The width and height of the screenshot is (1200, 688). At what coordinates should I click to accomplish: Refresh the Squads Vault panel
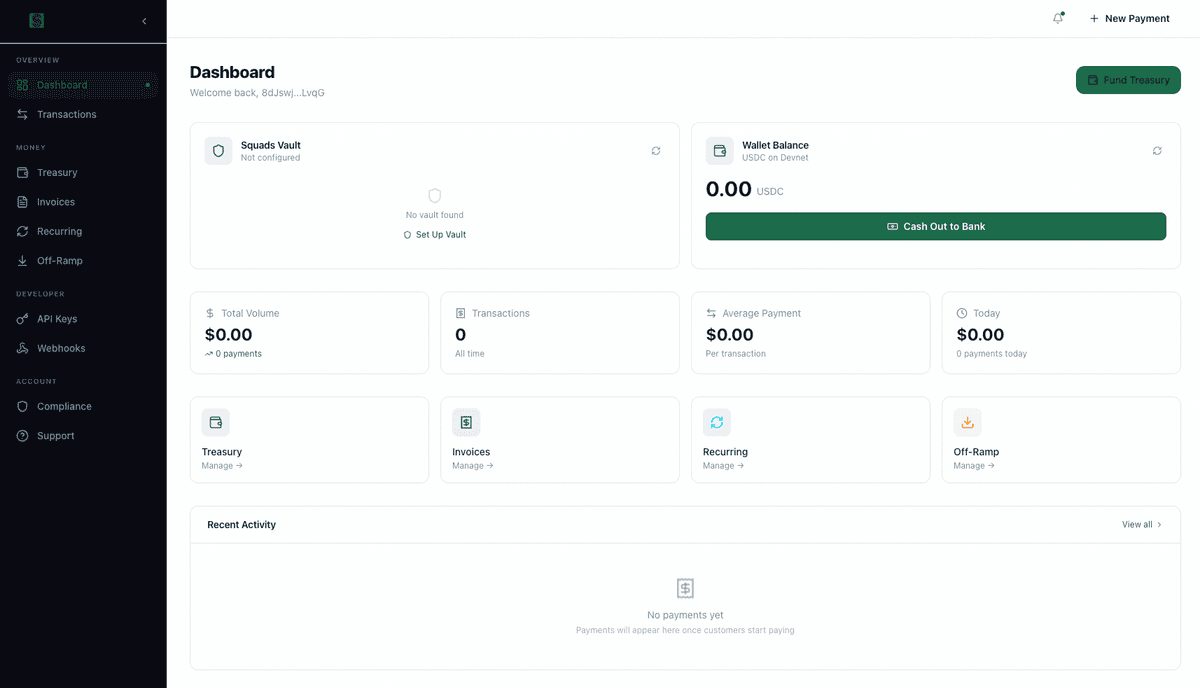[x=655, y=150]
